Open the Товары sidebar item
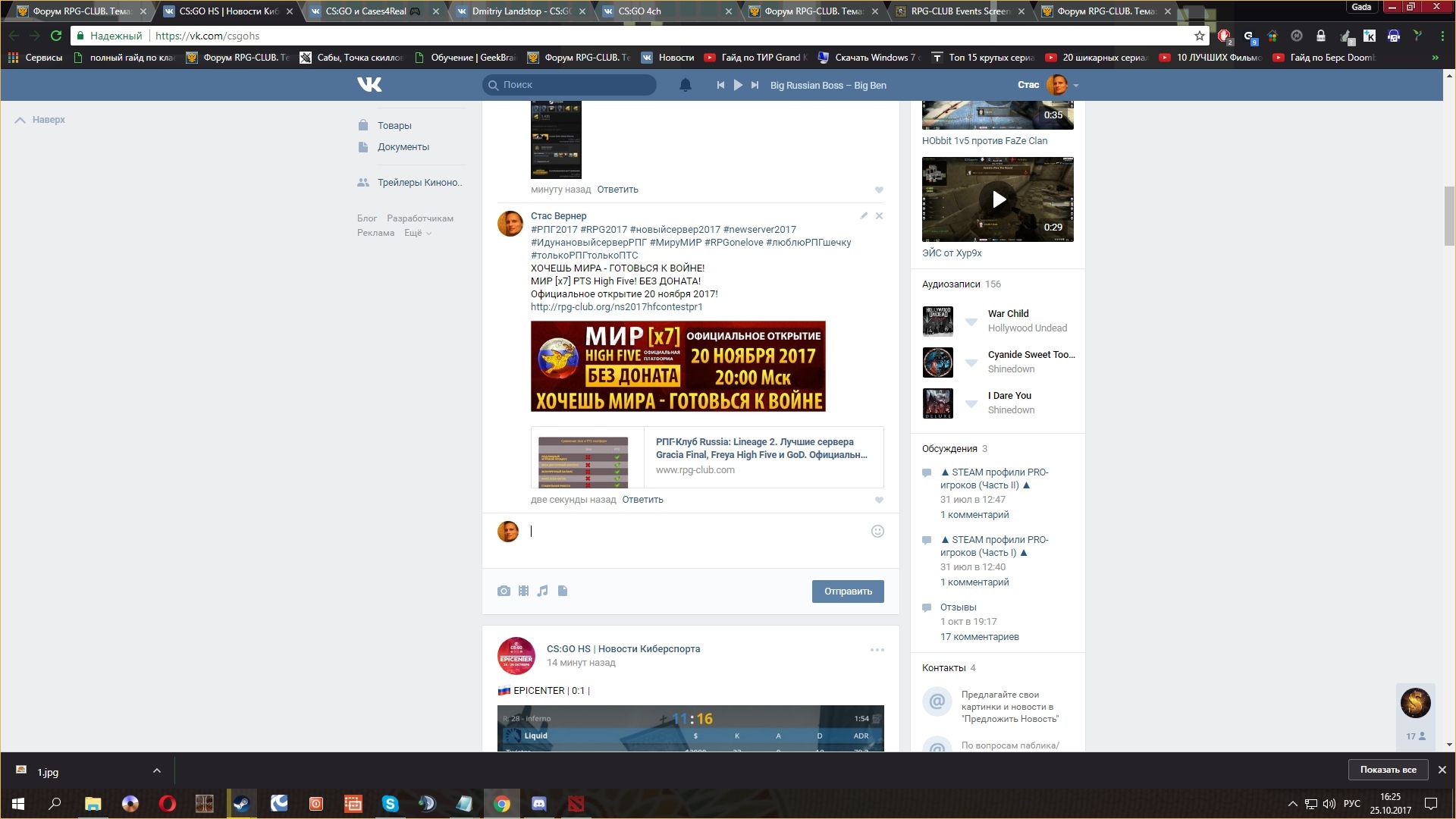This screenshot has height=819, width=1456. pyautogui.click(x=394, y=126)
